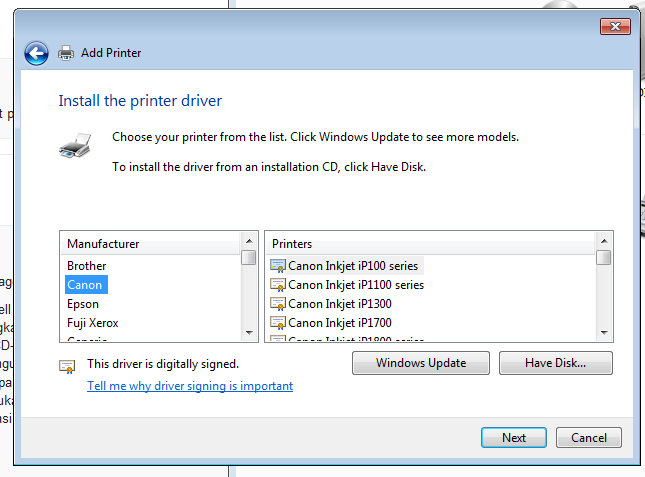Screen dimensions: 645x477
Task: Select Brother in the Manufacturer list
Action: coord(86,266)
